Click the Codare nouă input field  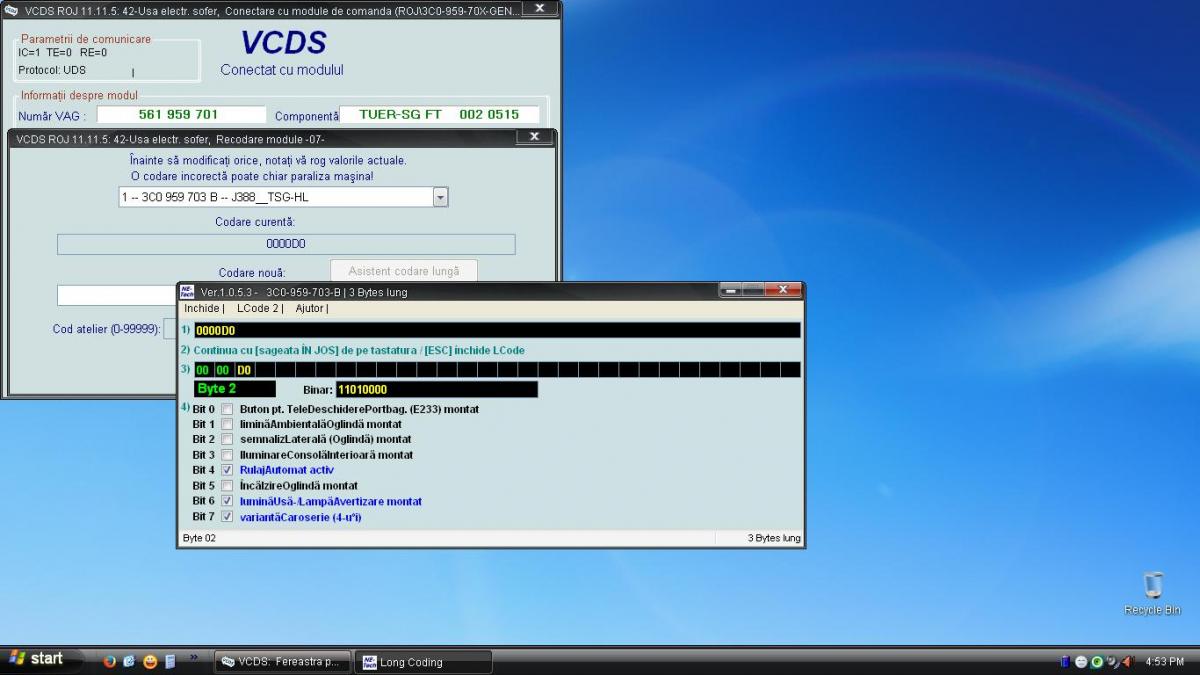tap(117, 295)
